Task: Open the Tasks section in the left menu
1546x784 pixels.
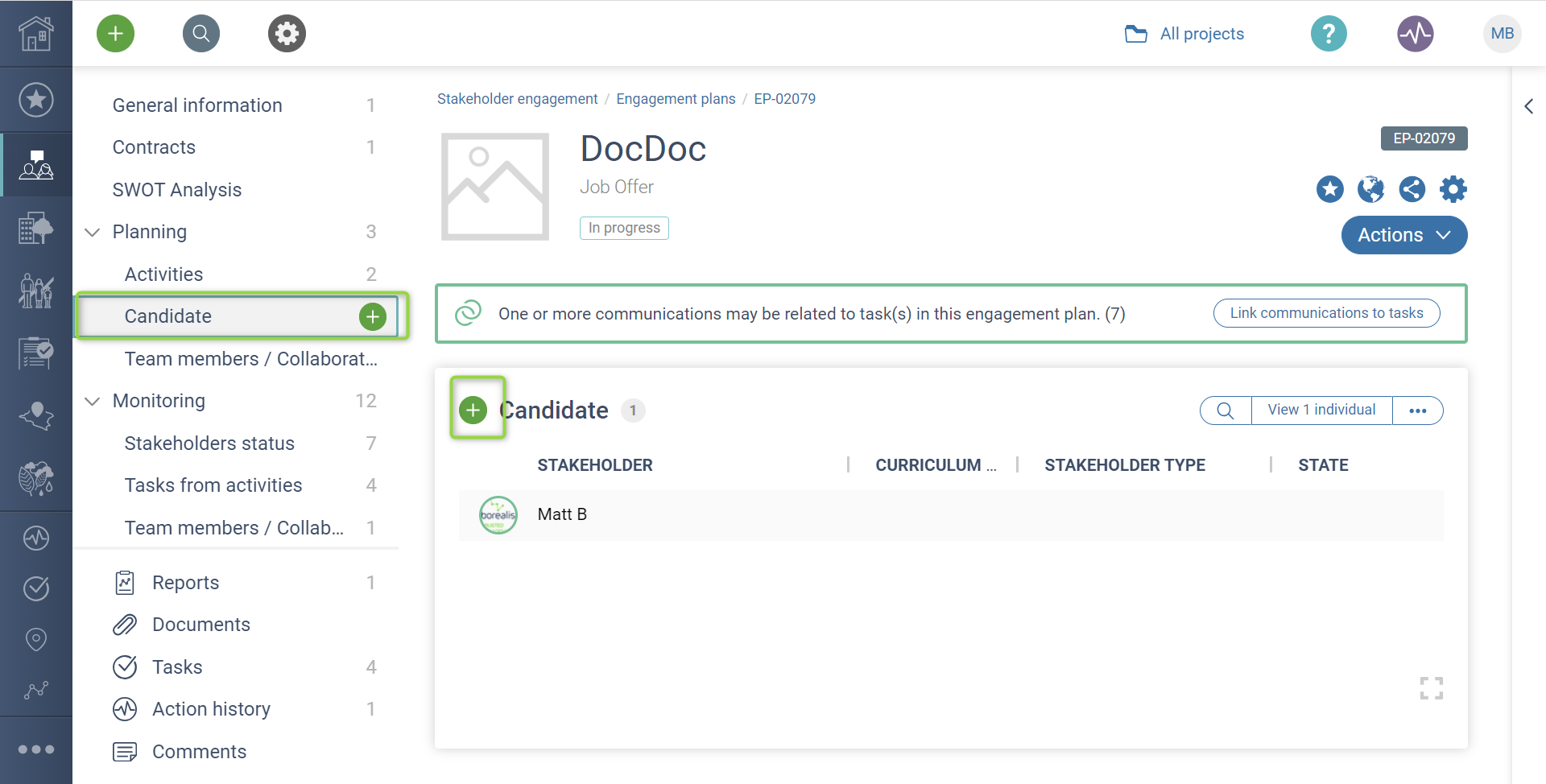Action: [x=177, y=666]
